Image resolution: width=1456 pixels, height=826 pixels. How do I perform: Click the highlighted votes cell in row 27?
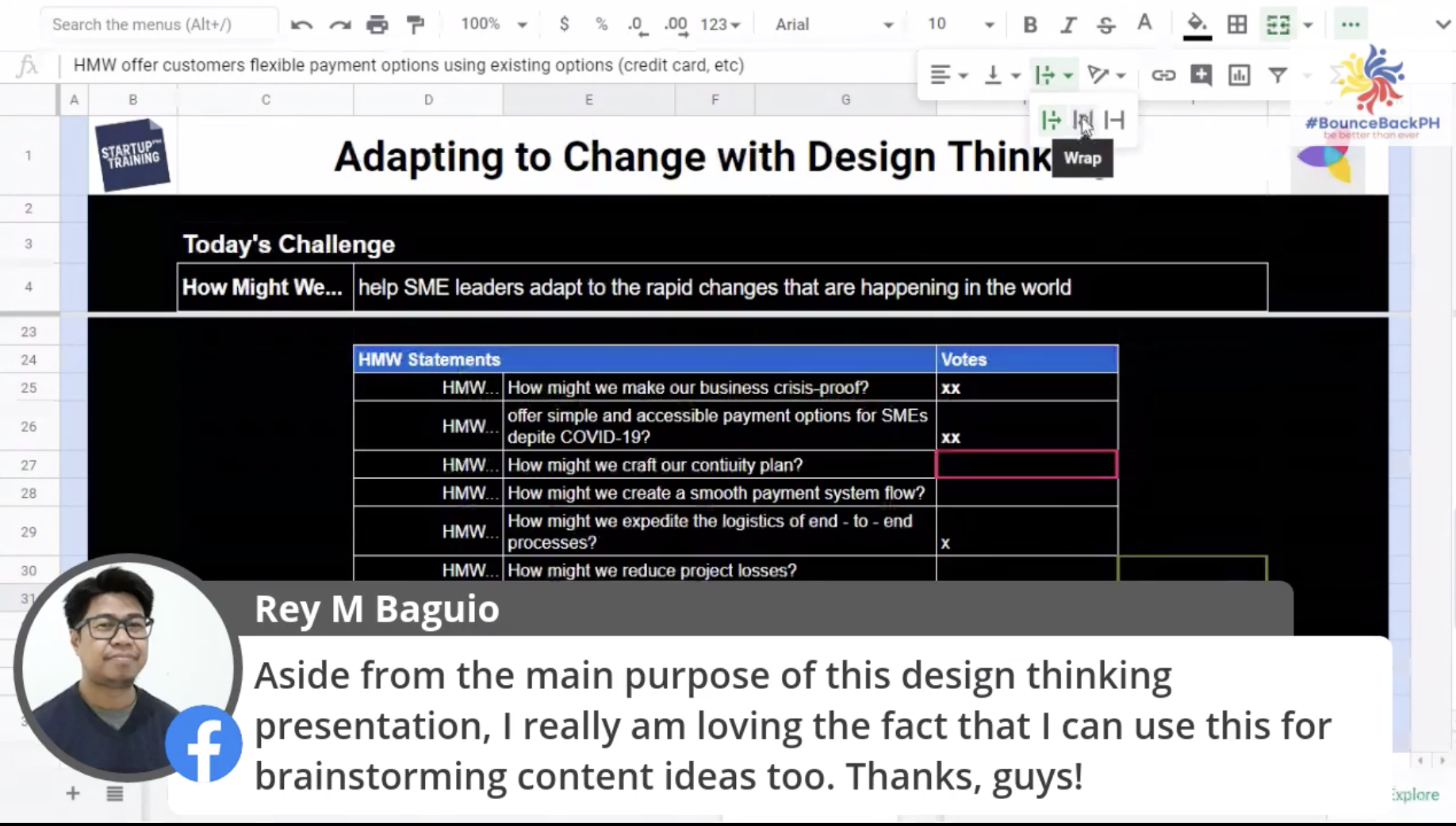[x=1027, y=465]
